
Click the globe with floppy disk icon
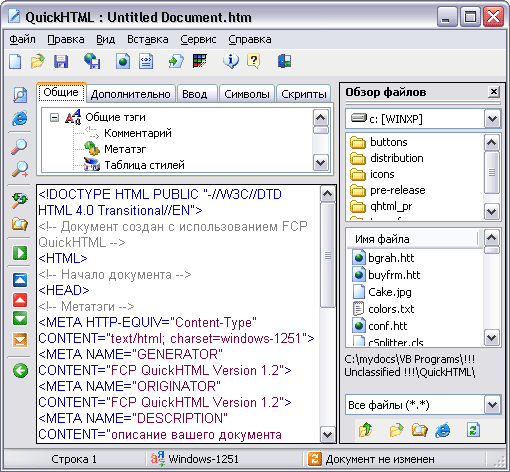pos(92,61)
